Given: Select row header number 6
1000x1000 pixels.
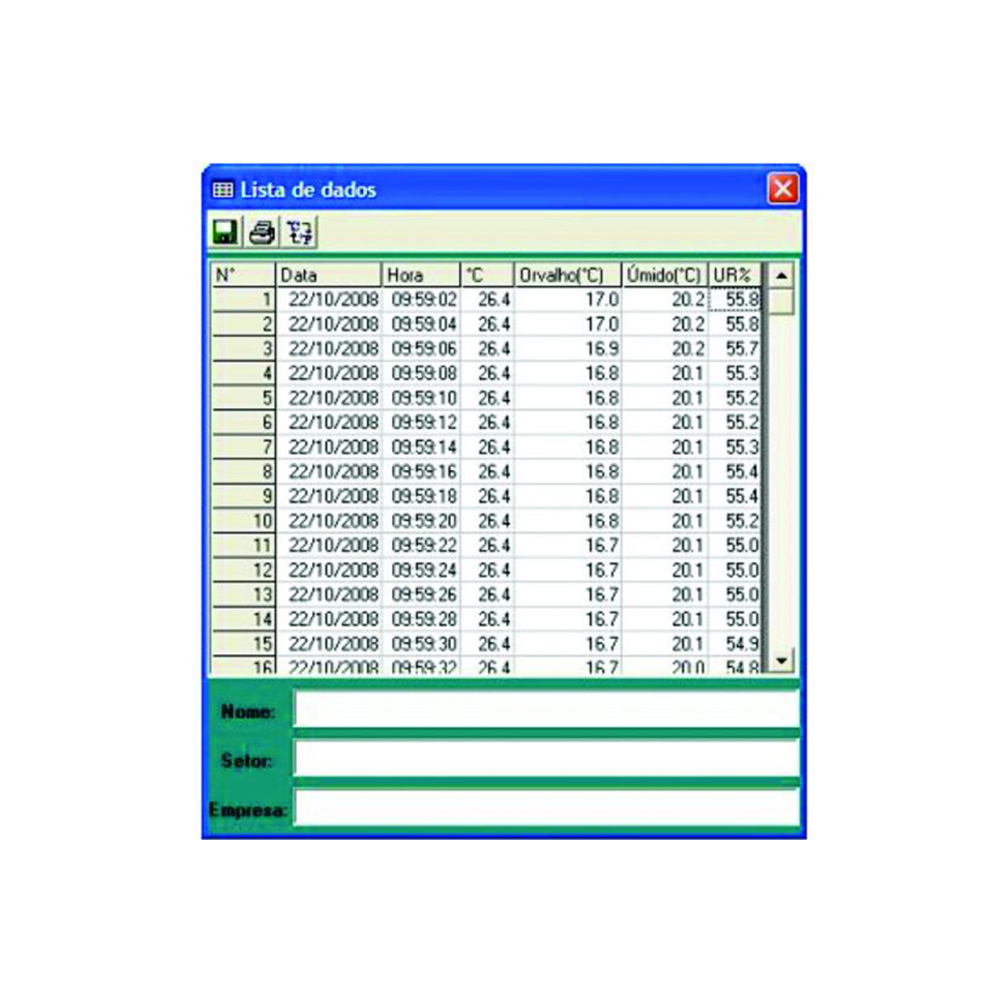Looking at the screenshot, I should [243, 422].
